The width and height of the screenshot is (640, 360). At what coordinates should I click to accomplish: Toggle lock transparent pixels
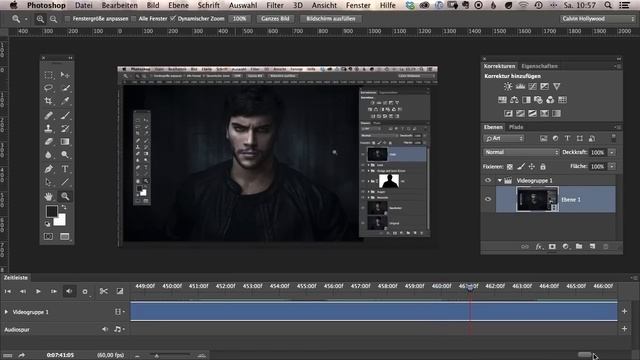pyautogui.click(x=510, y=167)
